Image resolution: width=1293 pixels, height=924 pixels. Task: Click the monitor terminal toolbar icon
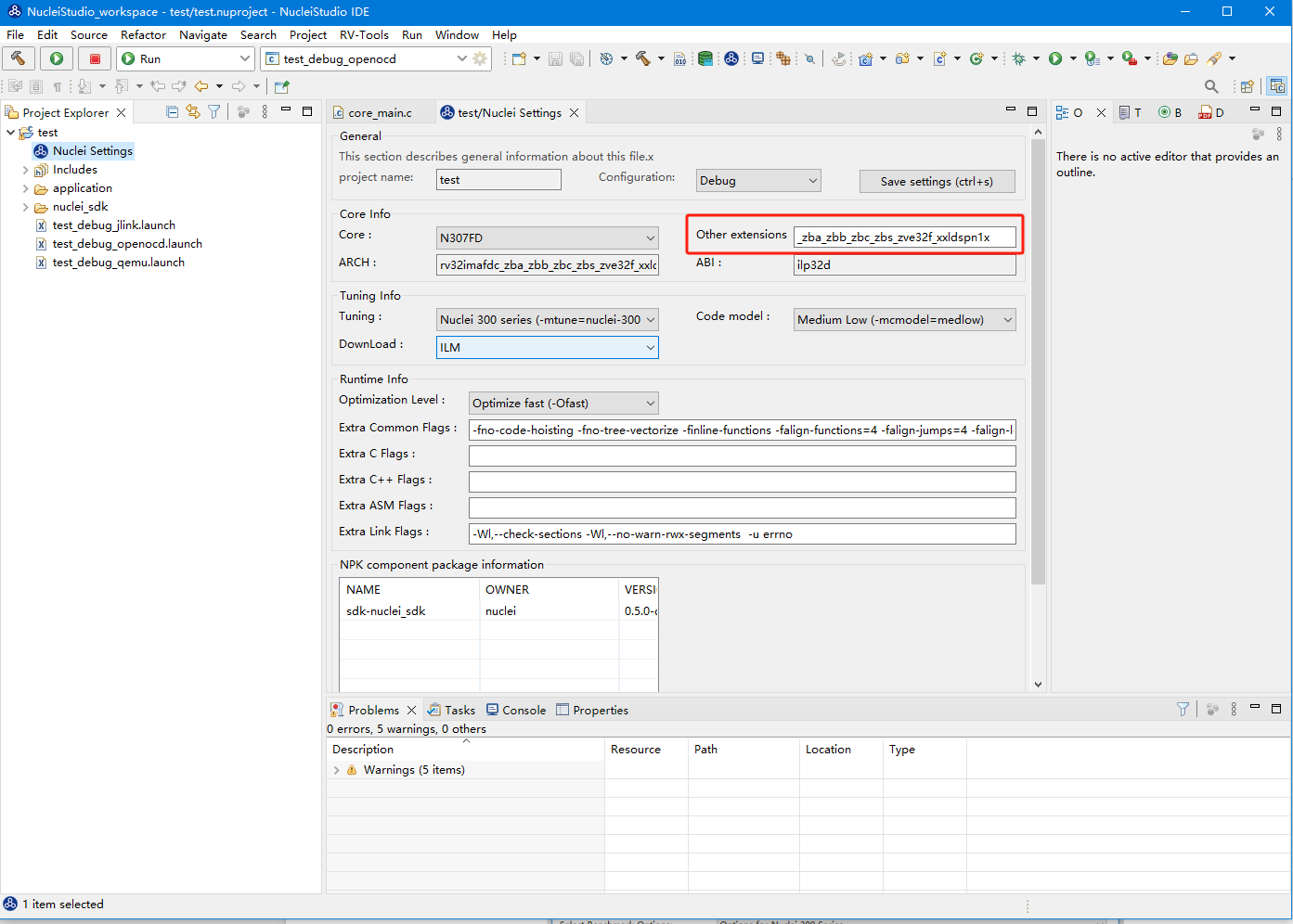click(757, 58)
